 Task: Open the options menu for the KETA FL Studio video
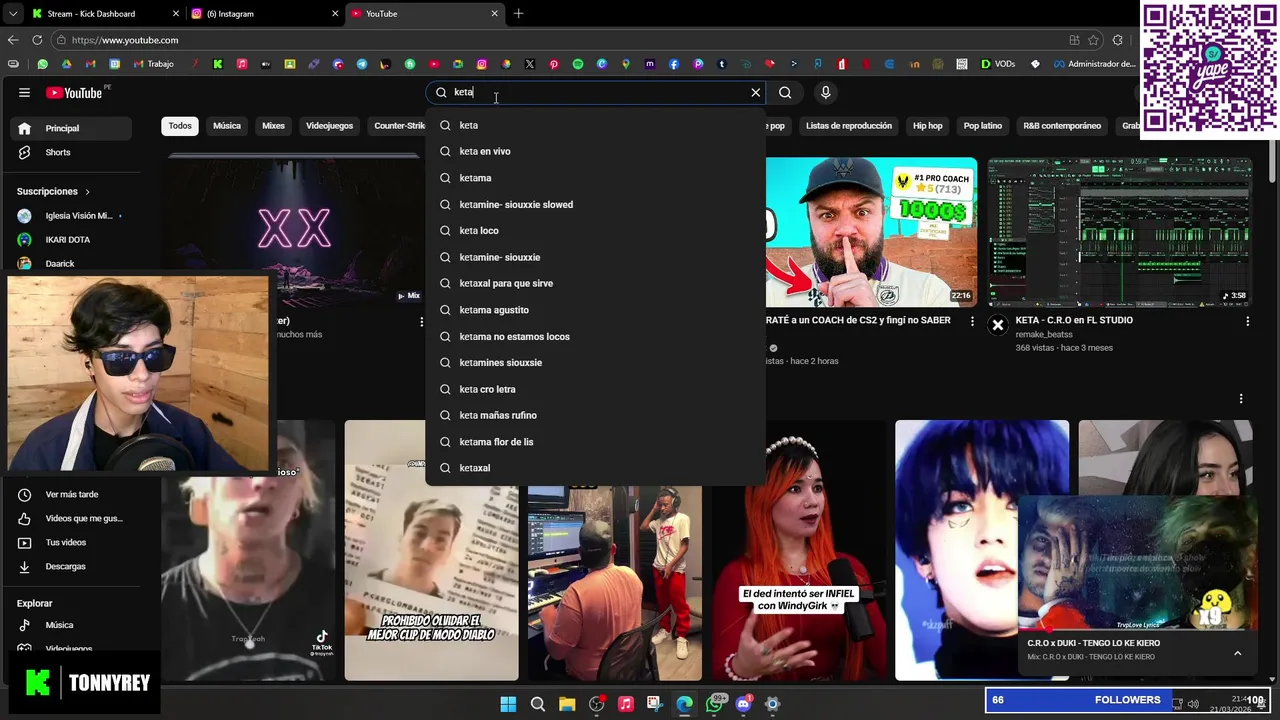coord(1247,321)
